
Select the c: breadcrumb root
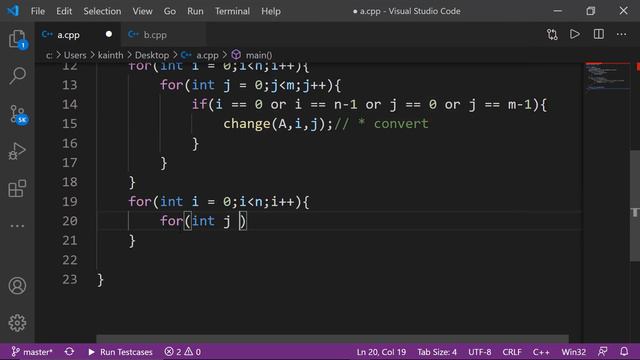(x=49, y=55)
